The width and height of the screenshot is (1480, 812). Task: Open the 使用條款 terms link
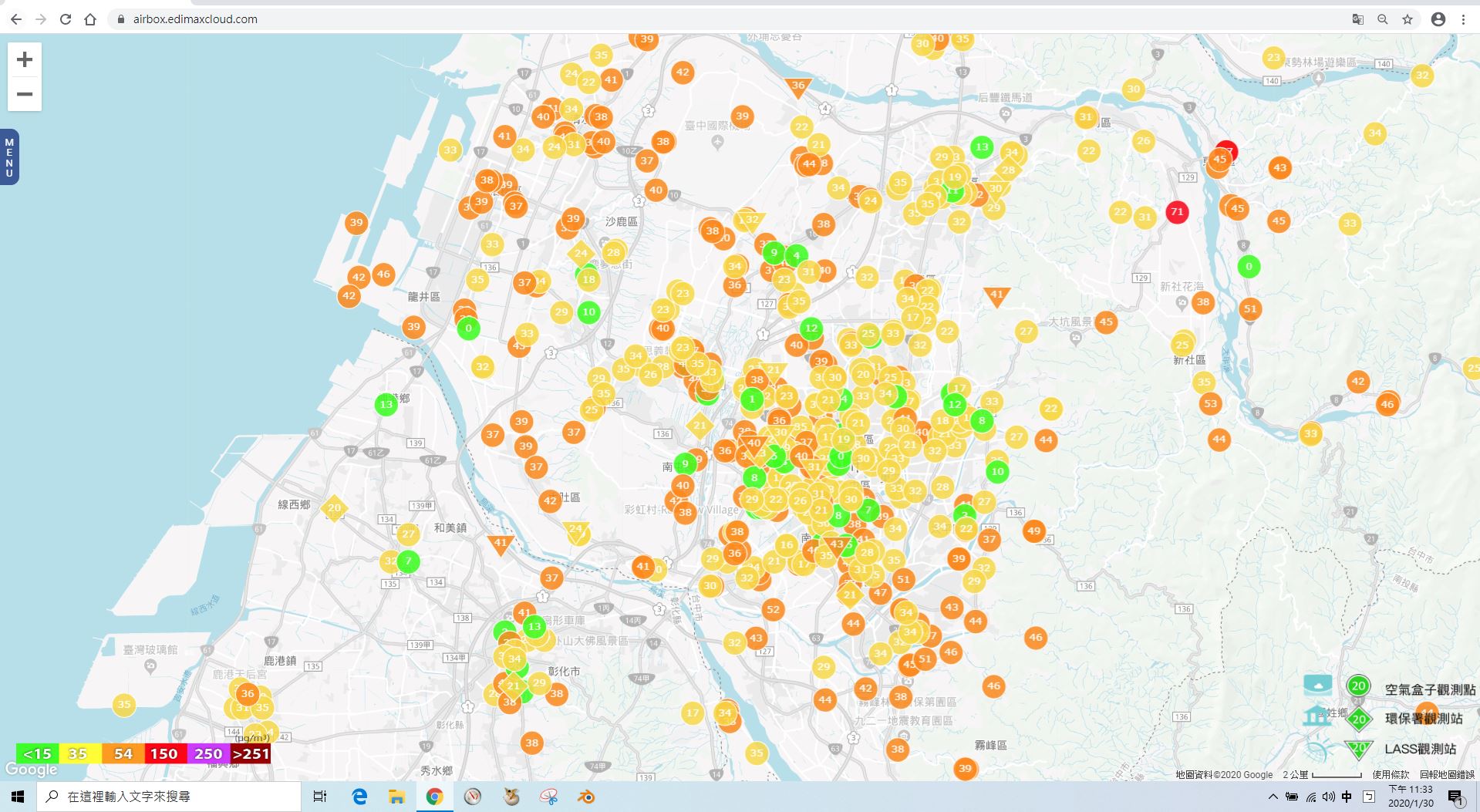pyautogui.click(x=1391, y=775)
